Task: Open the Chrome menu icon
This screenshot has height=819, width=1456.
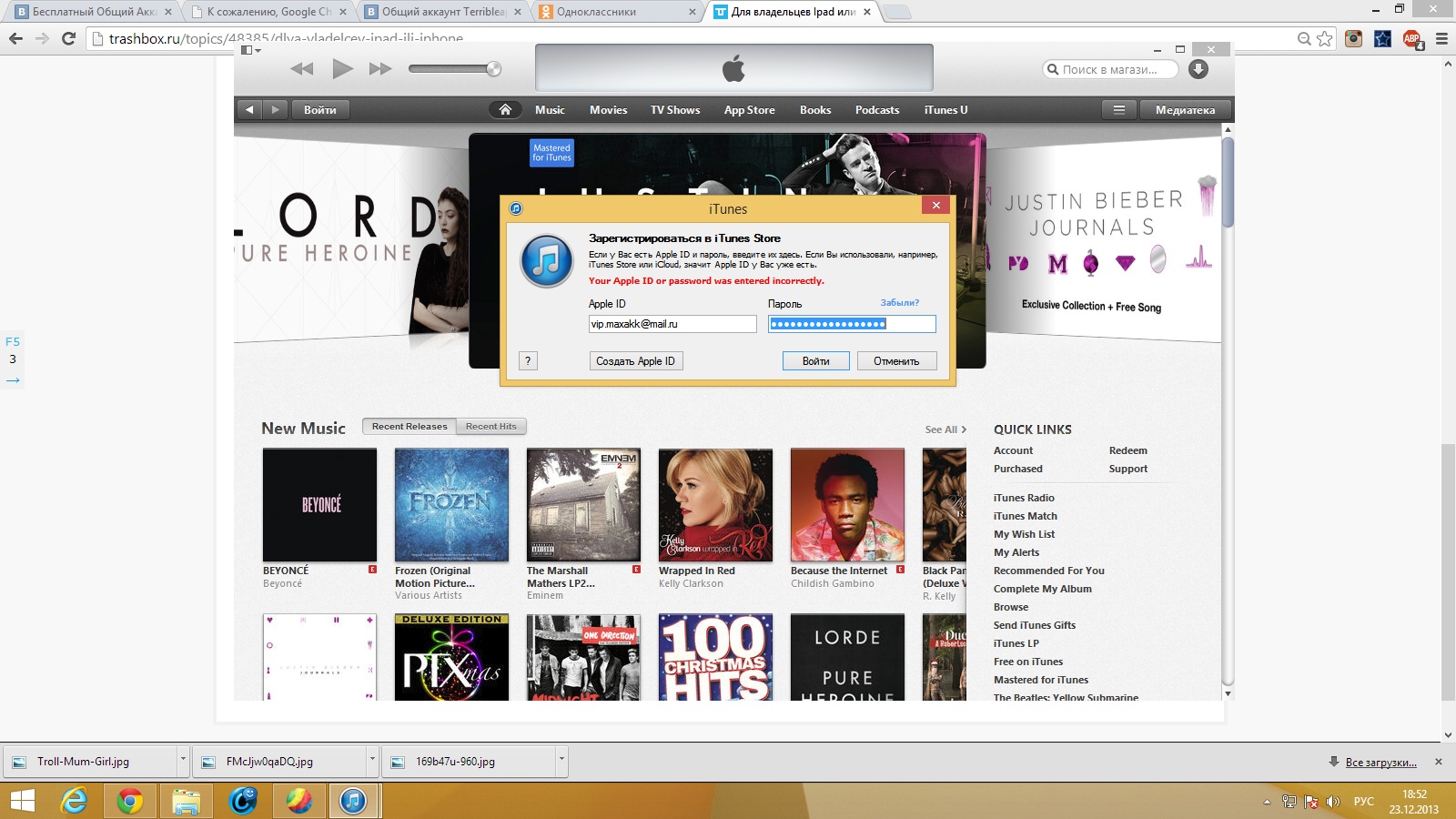Action: pyautogui.click(x=1441, y=38)
